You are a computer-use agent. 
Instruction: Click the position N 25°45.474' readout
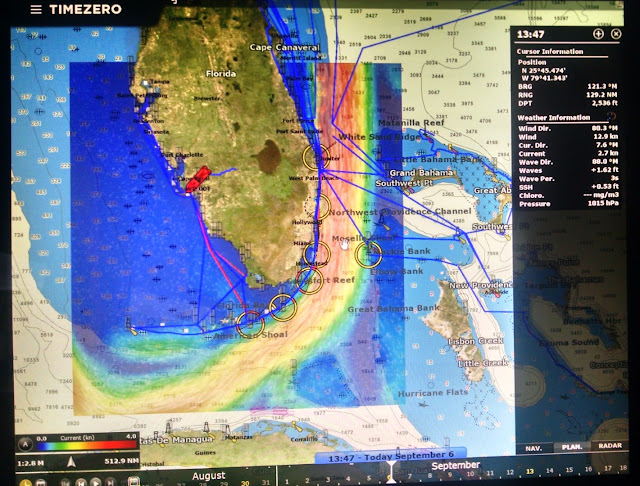[544, 70]
